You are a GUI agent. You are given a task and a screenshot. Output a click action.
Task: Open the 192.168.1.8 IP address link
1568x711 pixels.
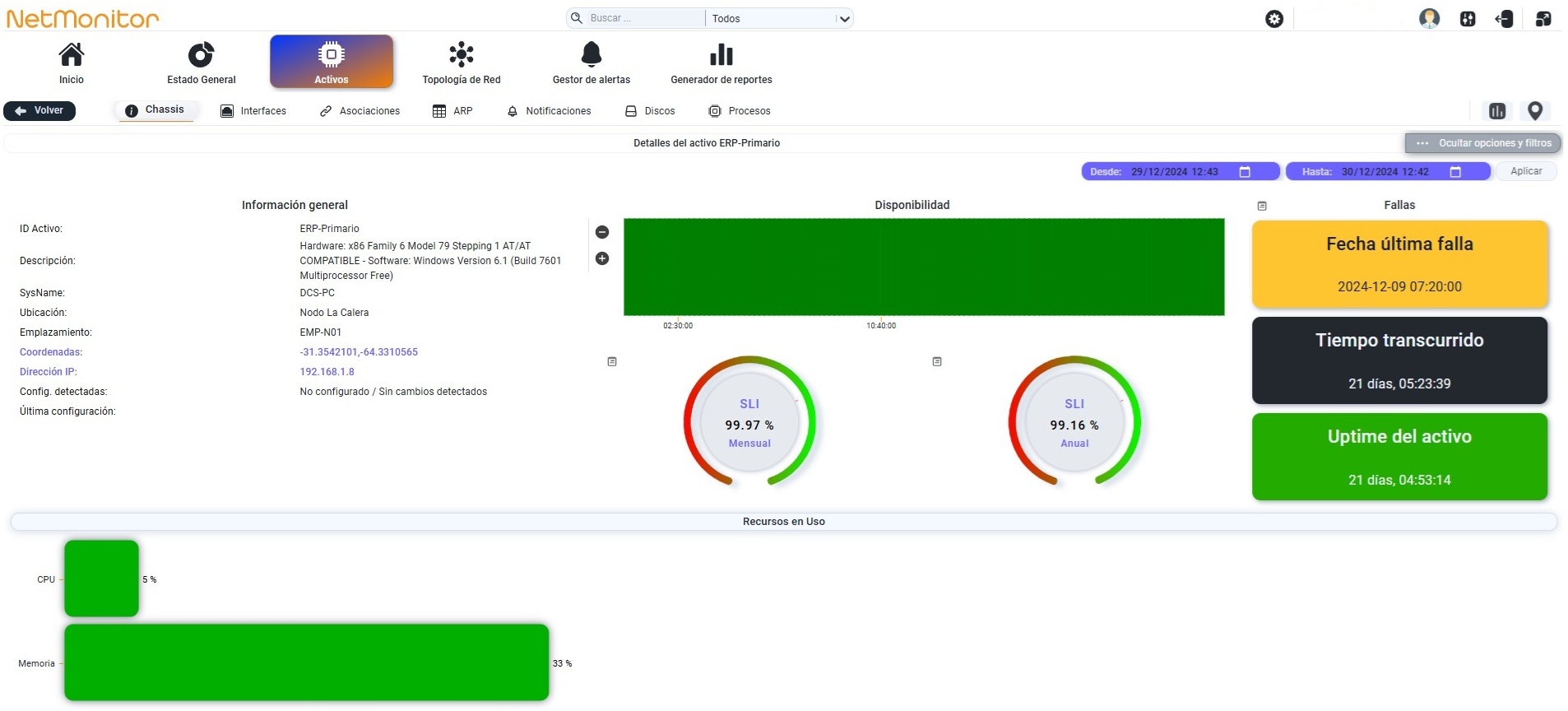point(327,372)
